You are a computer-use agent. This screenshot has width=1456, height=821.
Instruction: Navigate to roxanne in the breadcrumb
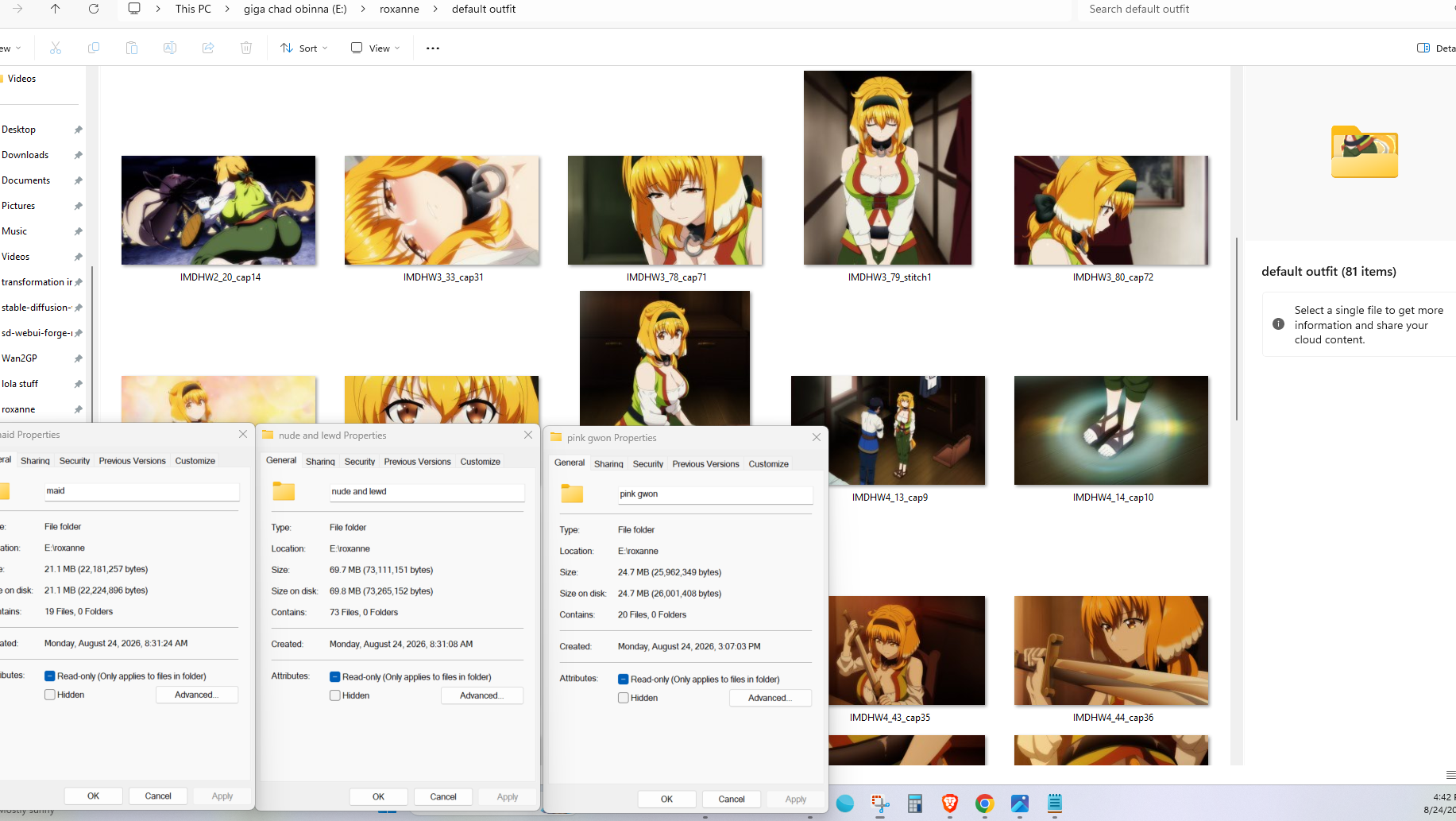click(x=400, y=9)
